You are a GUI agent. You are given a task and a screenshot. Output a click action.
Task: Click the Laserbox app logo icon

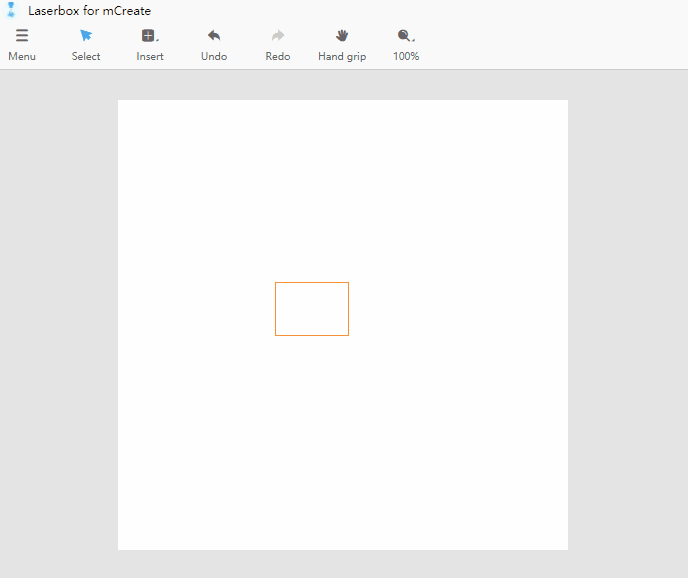point(11,10)
